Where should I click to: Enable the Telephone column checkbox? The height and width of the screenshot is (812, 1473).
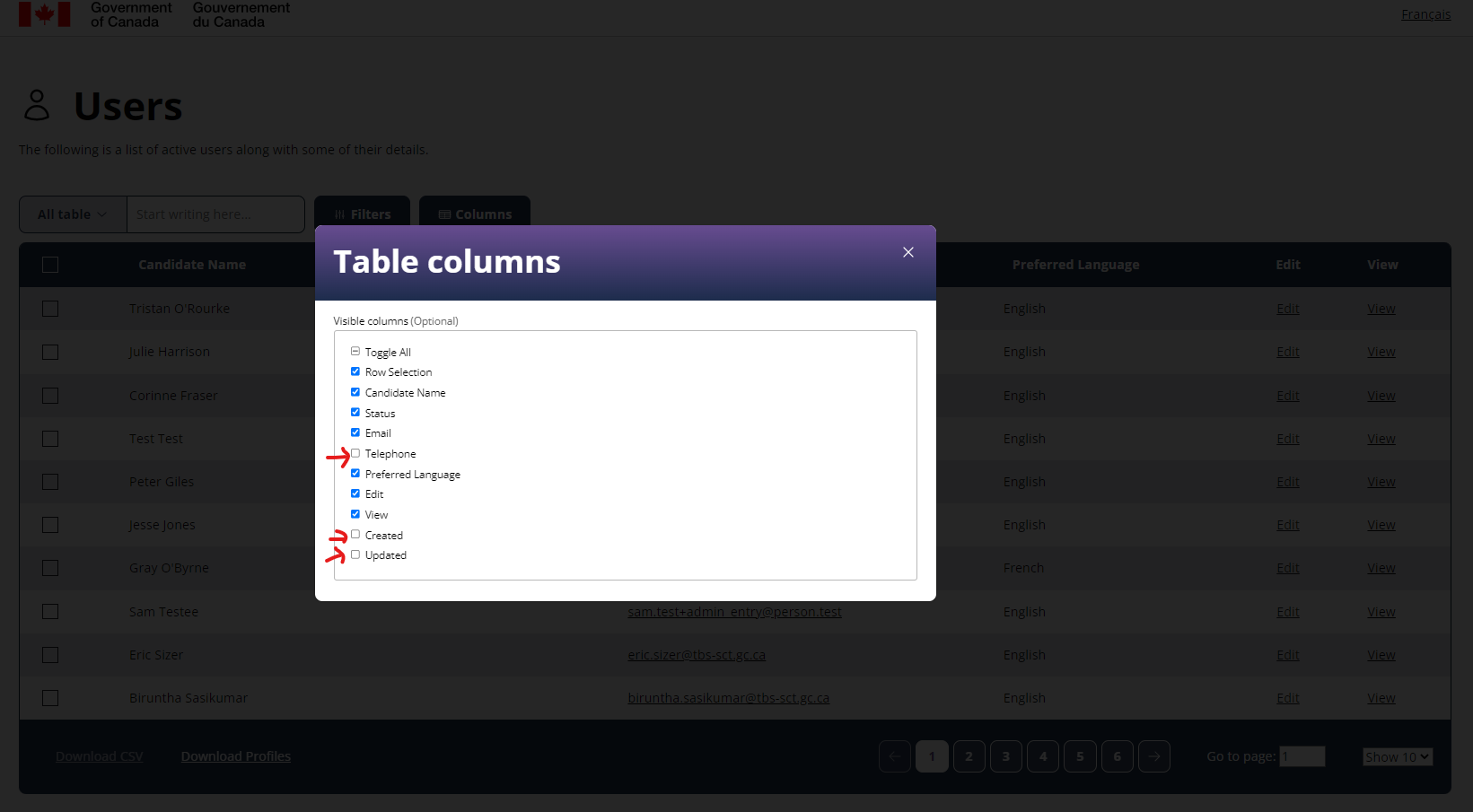tap(355, 453)
